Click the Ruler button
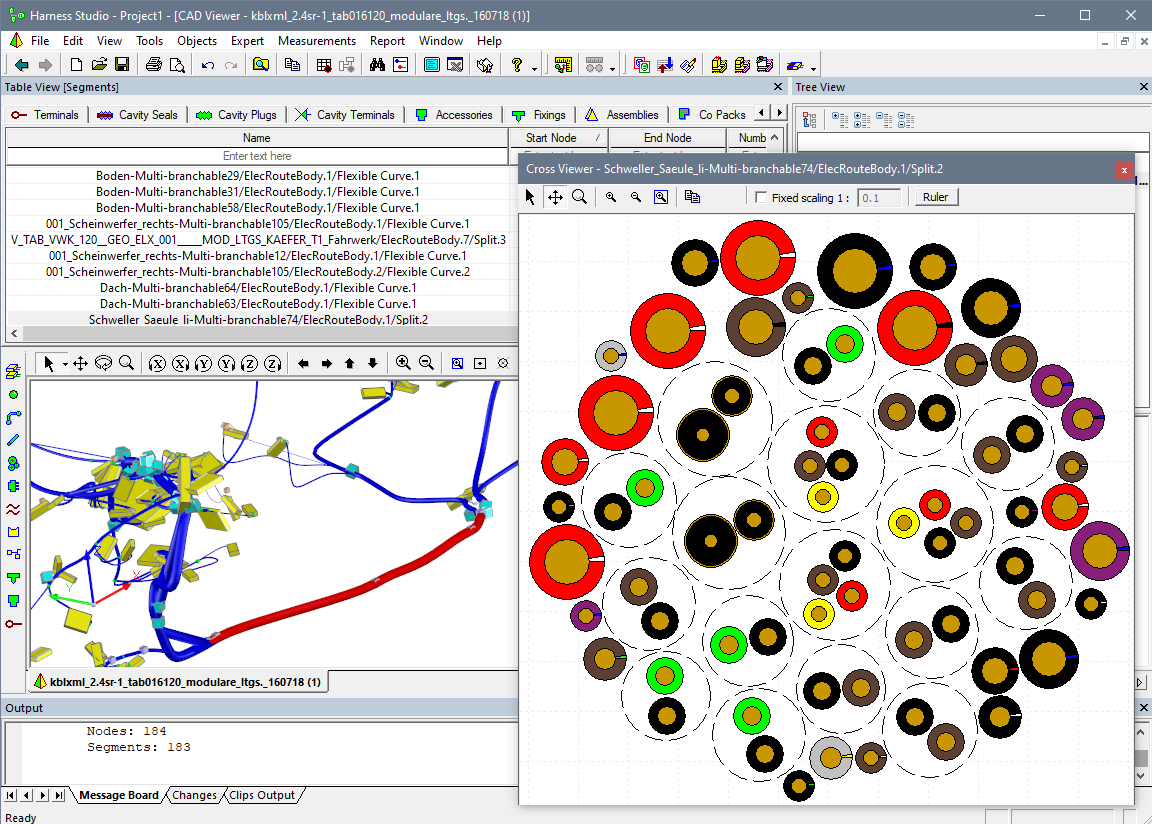This screenshot has width=1152, height=824. [x=935, y=197]
